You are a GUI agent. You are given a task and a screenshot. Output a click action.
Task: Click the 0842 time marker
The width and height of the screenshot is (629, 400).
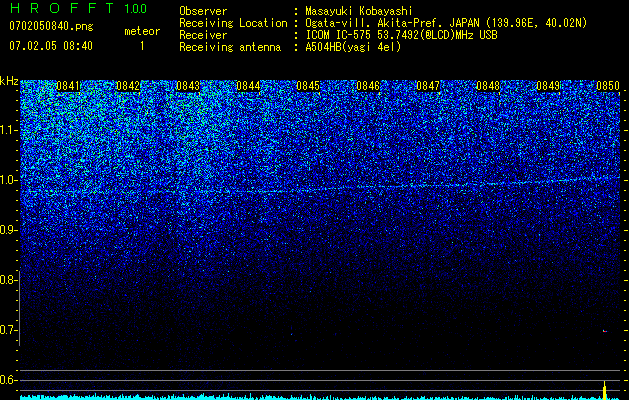(x=128, y=86)
